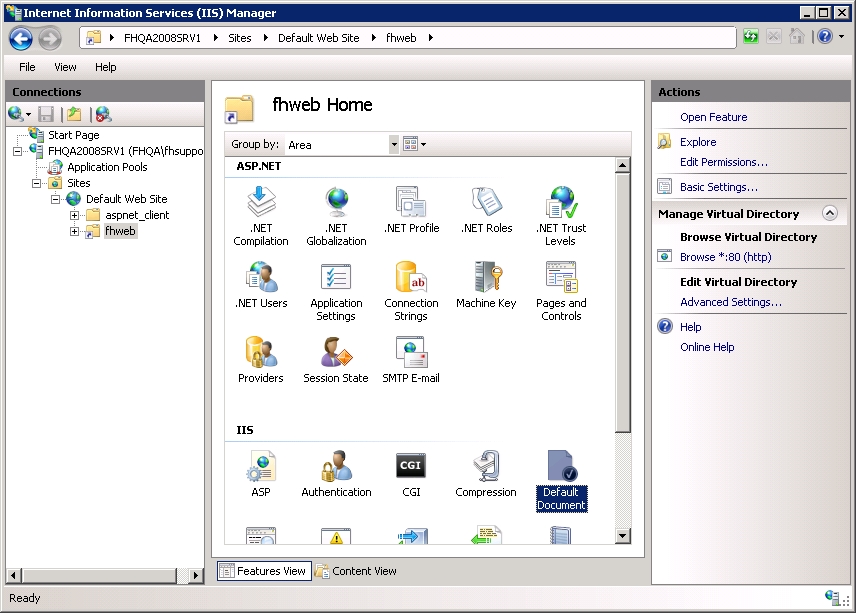Open the Compression feature
Screen dimensions: 856x613
tap(486, 474)
